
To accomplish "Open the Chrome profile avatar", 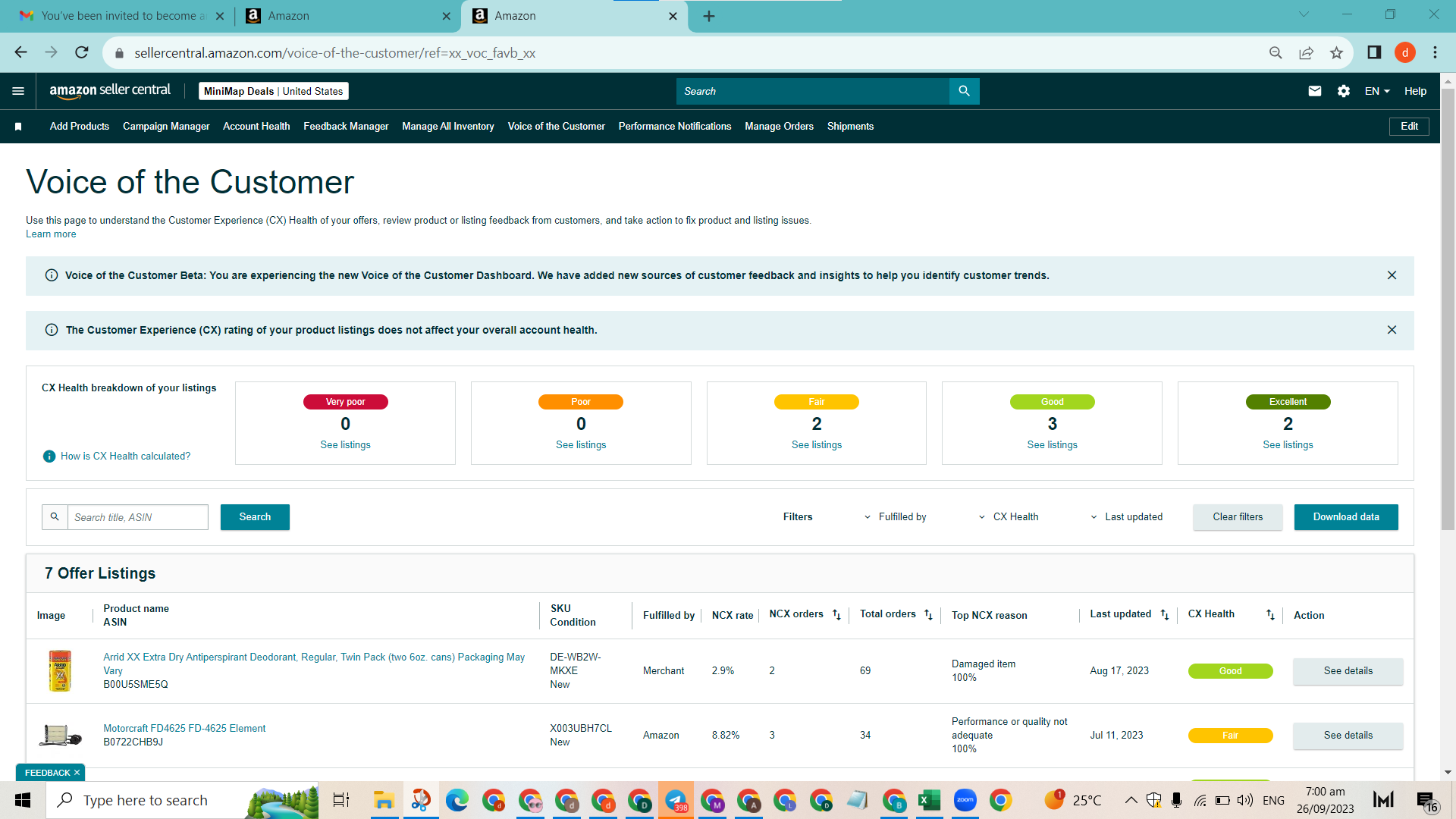I will 1405,52.
